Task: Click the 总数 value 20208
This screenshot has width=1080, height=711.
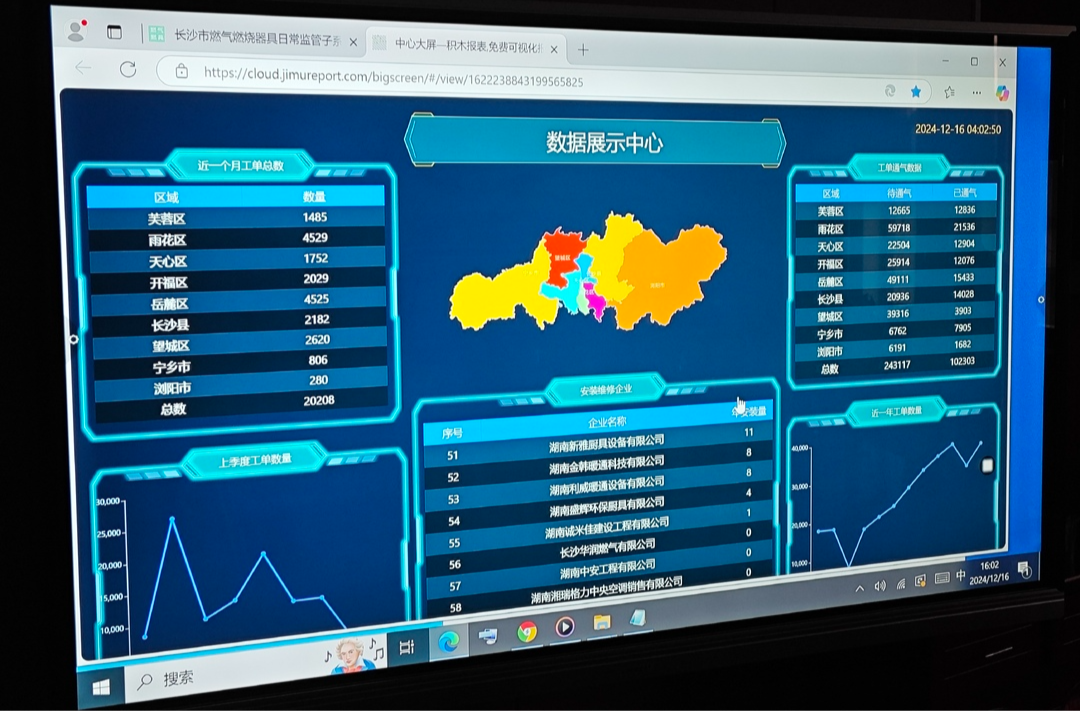Action: (318, 400)
